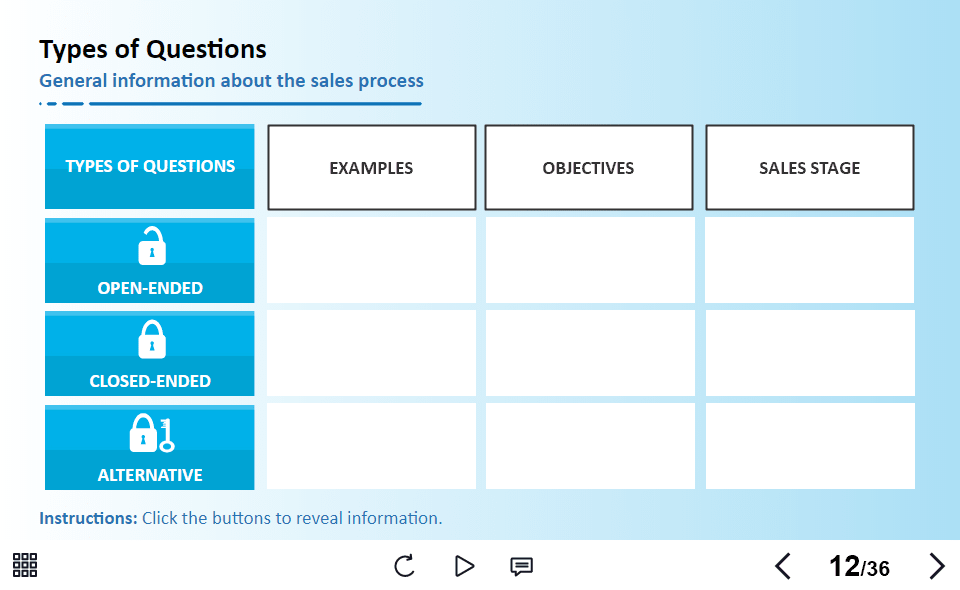Click the SALES STAGE header box
Screen dimensions: 960x590
(809, 167)
